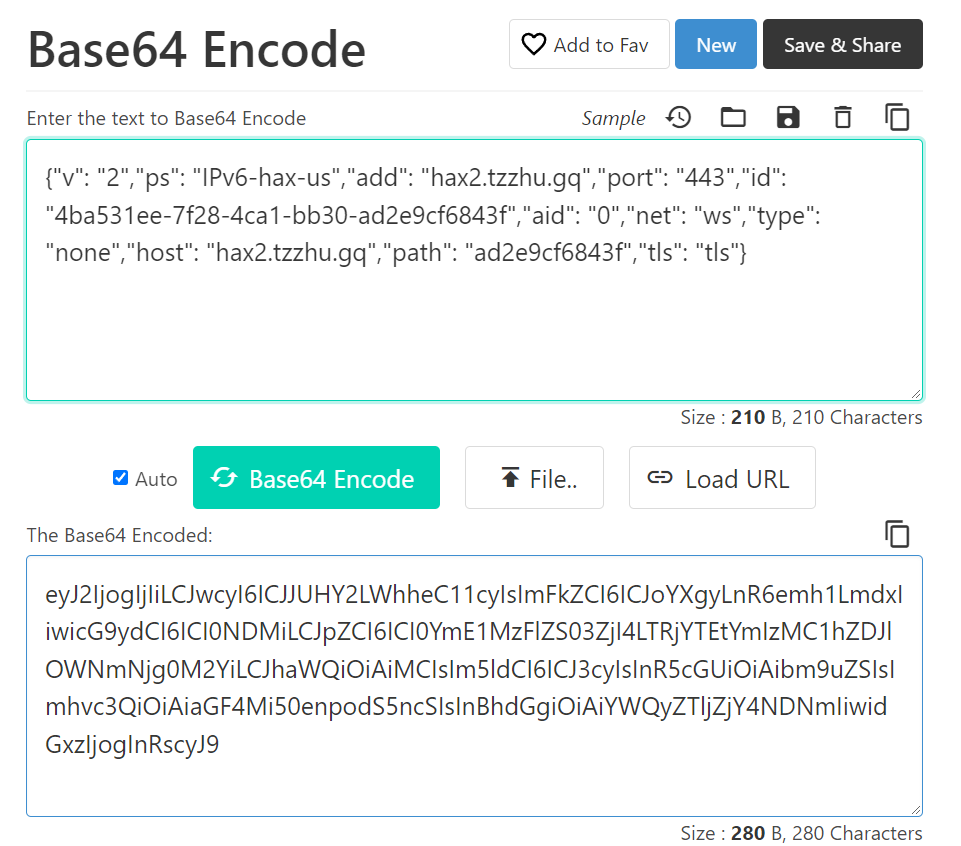Copy input text using the copy icon

(x=897, y=118)
